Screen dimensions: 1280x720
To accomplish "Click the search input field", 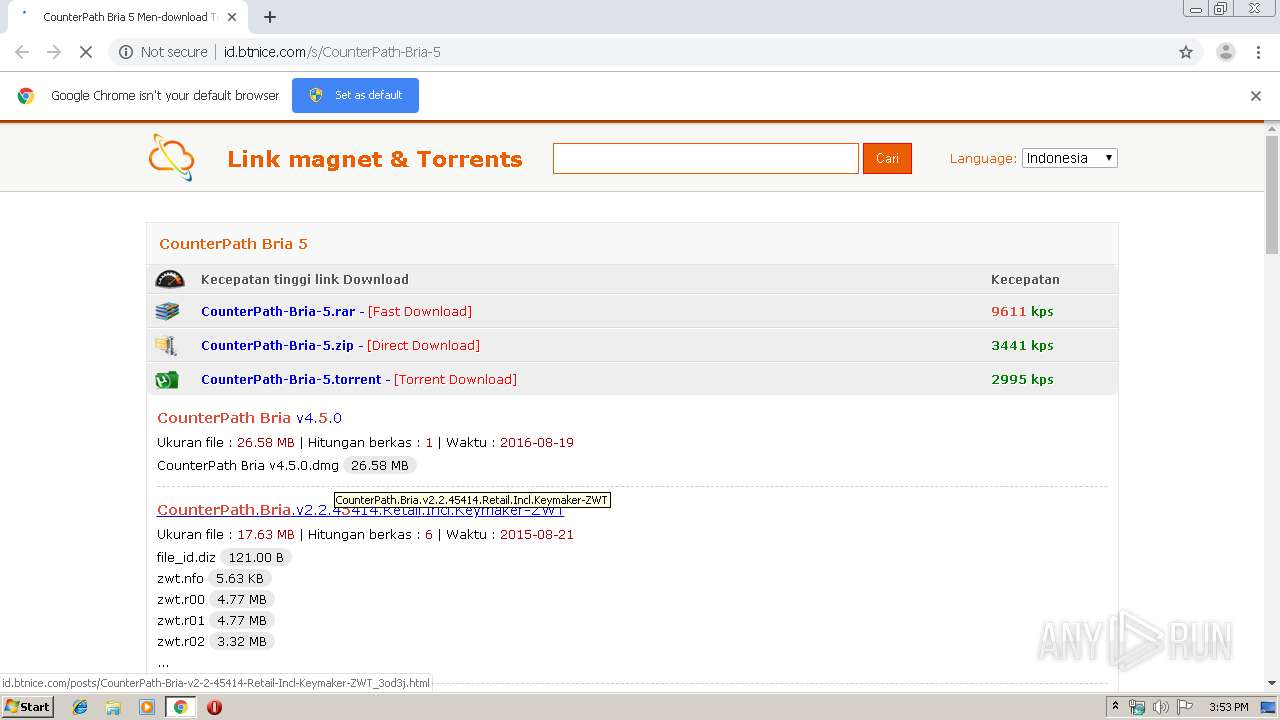I will point(706,158).
